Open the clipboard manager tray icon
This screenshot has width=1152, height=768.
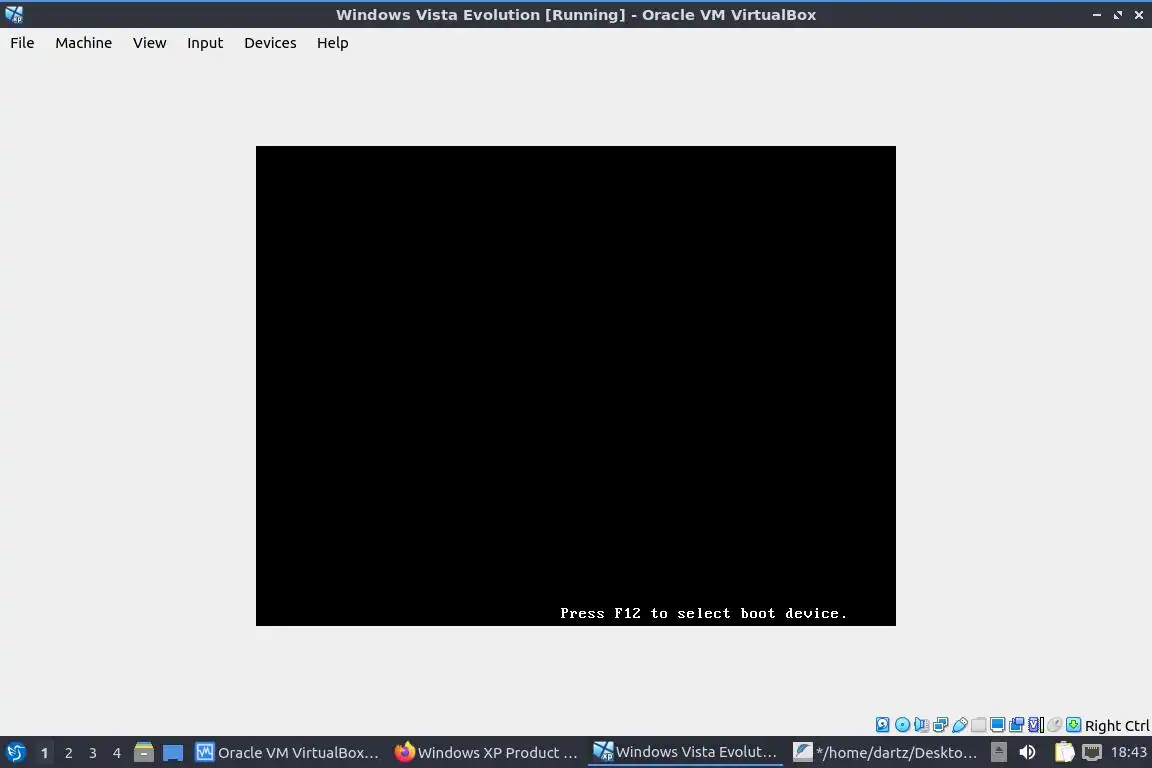point(1065,753)
